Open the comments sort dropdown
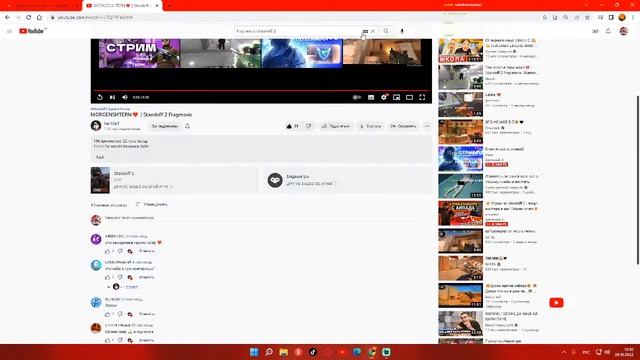Screen dimensions: 640x360 [x=151, y=204]
